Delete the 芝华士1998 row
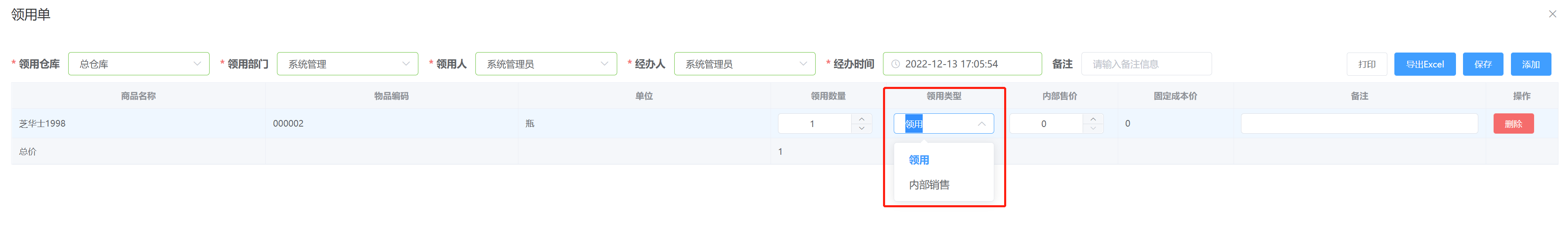The width and height of the screenshot is (1568, 247). tap(1513, 124)
